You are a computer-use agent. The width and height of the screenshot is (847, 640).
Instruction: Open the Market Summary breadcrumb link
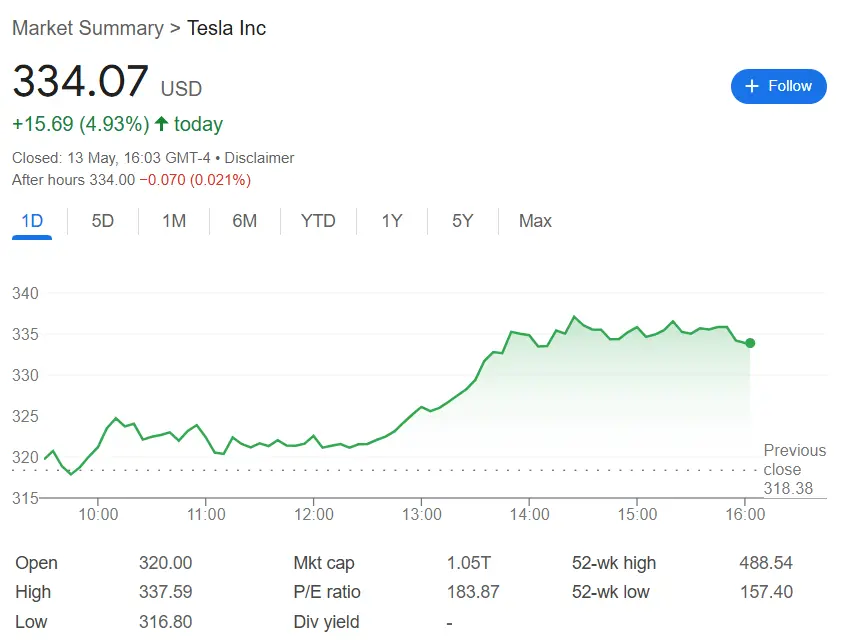[87, 28]
